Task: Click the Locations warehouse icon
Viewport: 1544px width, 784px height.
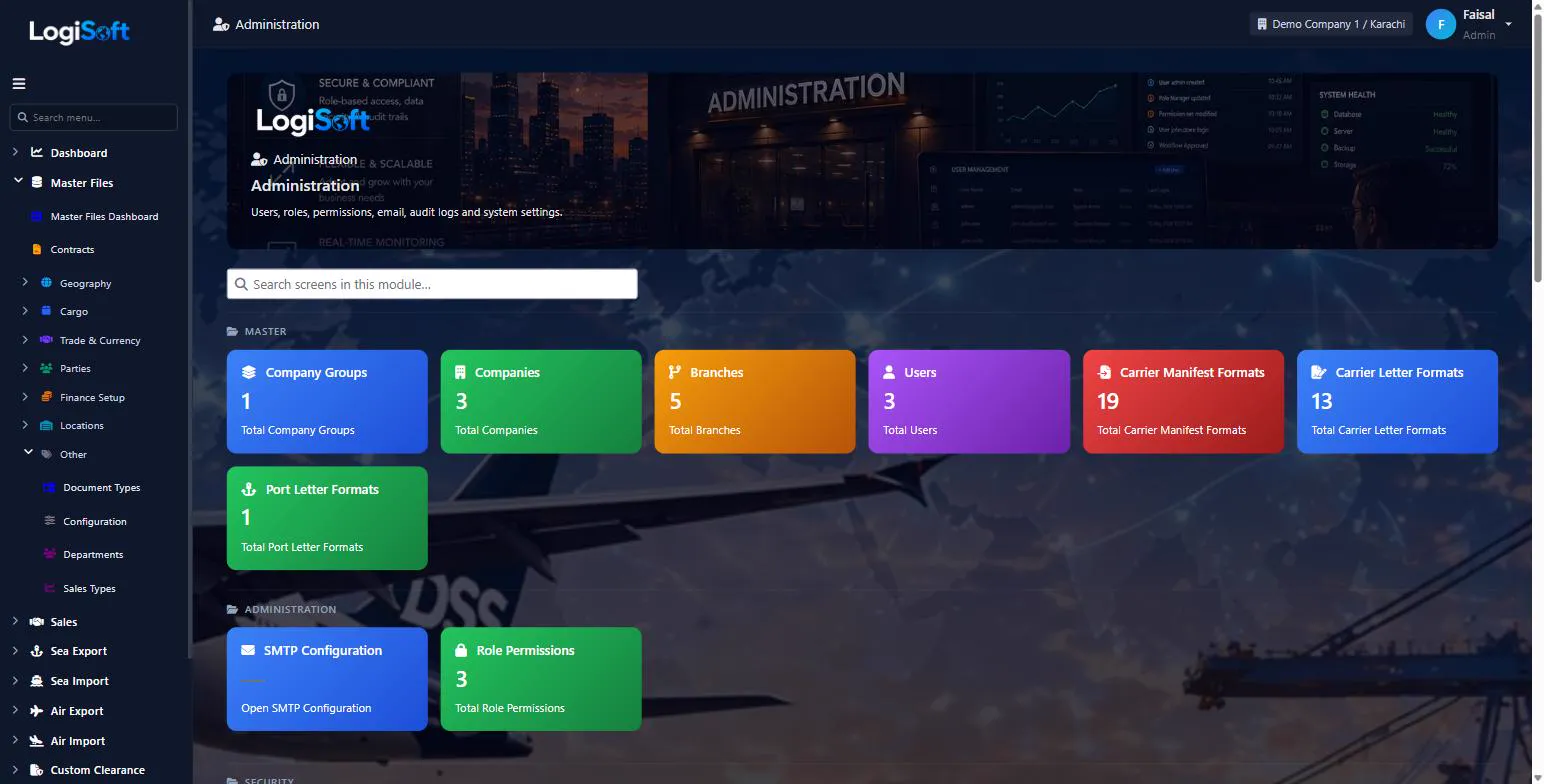Action: coord(46,425)
